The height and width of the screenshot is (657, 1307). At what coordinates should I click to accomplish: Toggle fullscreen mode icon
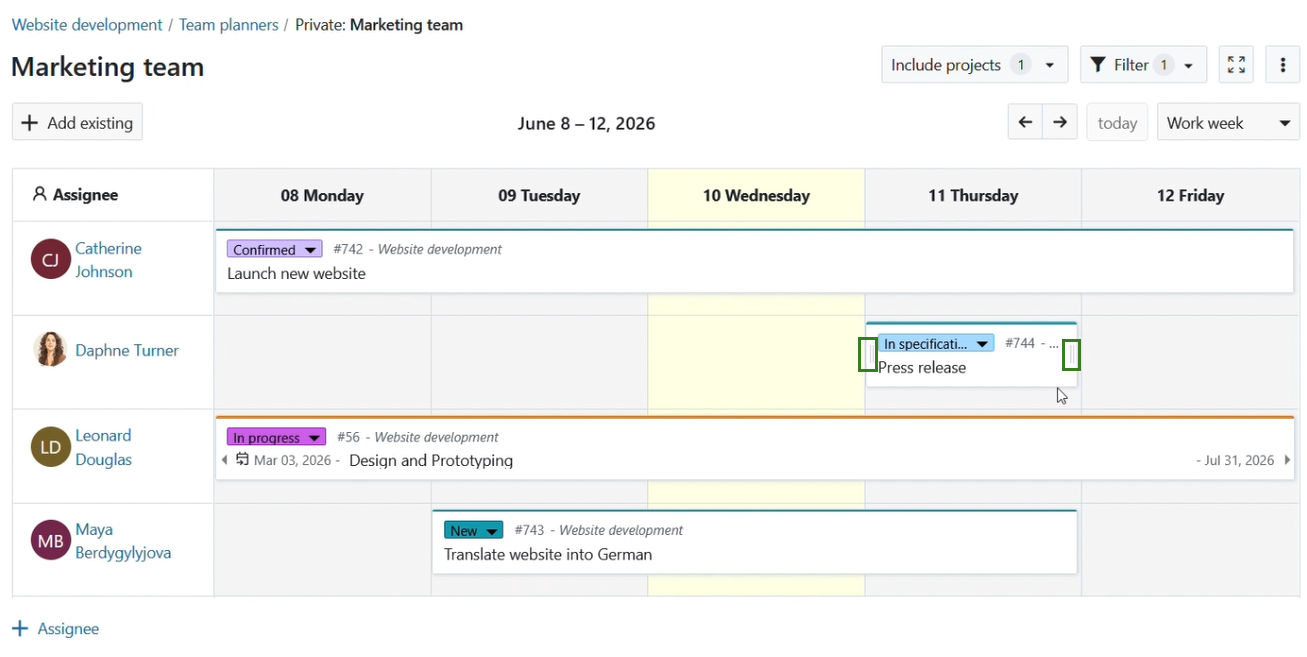point(1236,65)
